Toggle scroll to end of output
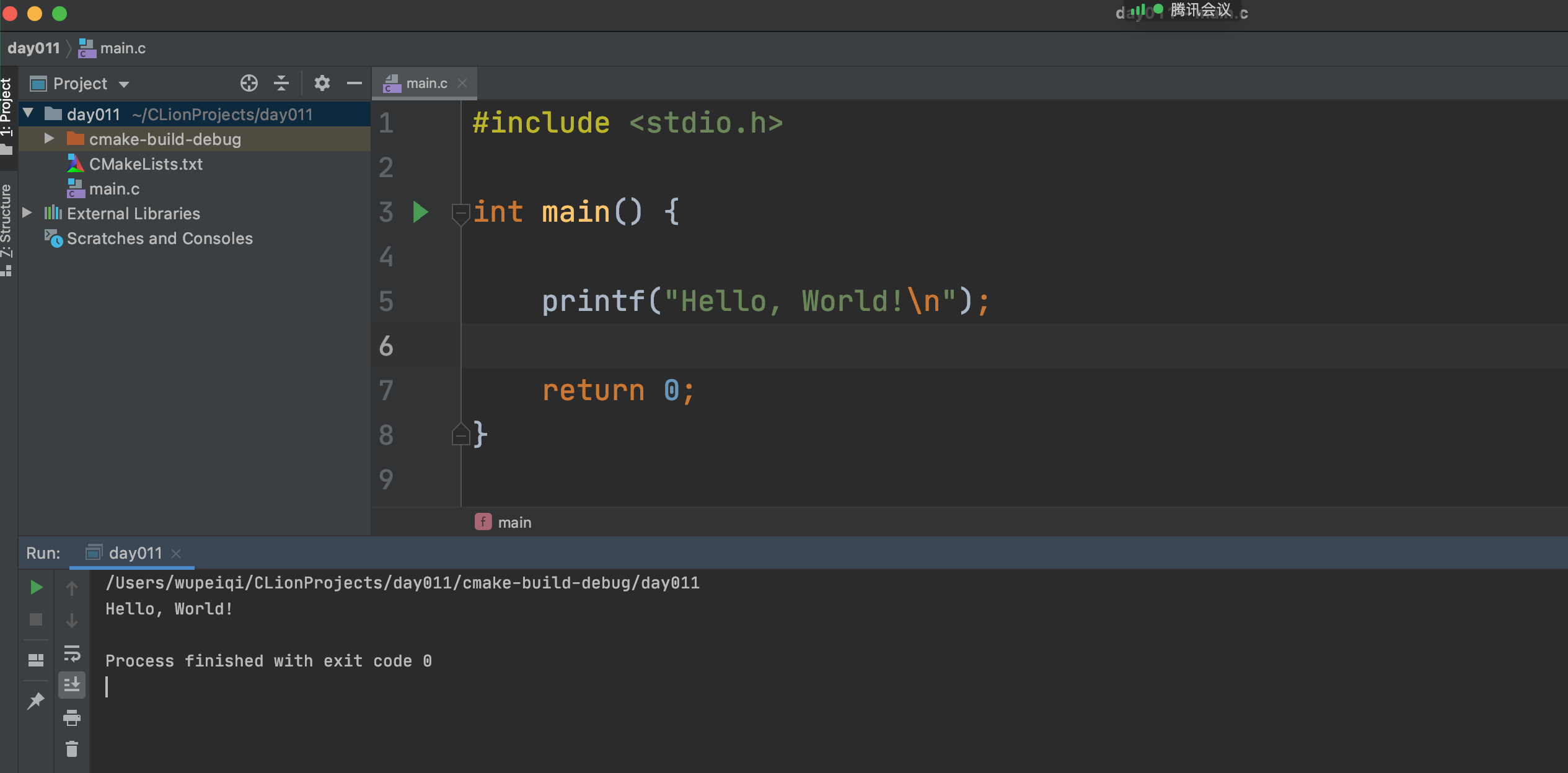Viewport: 1568px width, 773px height. point(72,685)
